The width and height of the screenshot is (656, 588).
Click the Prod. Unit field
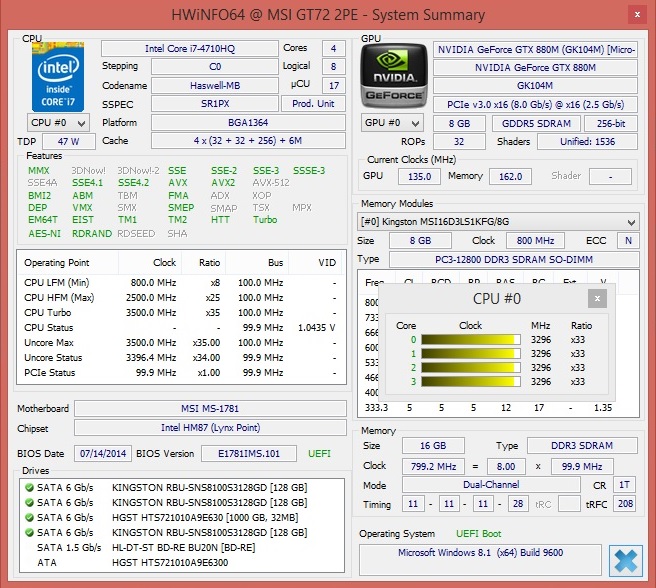pos(313,104)
